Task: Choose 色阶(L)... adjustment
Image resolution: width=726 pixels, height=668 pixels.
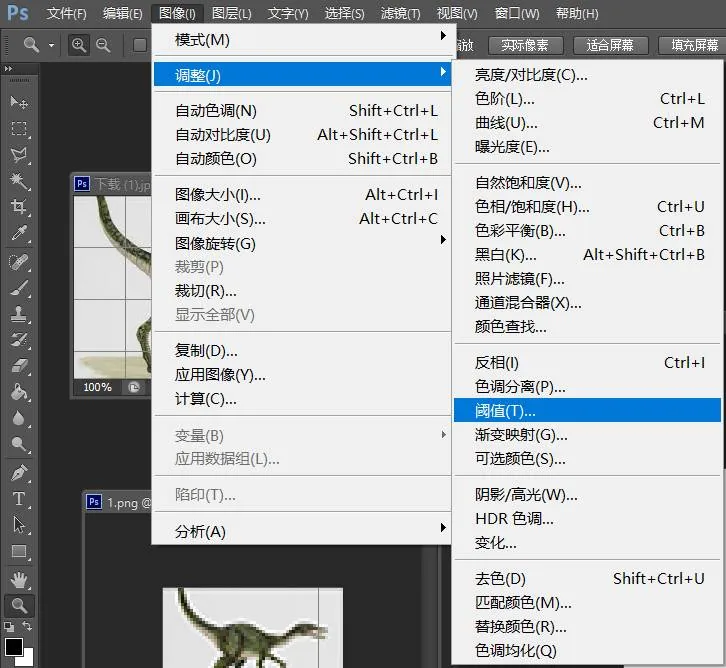Action: (x=587, y=99)
